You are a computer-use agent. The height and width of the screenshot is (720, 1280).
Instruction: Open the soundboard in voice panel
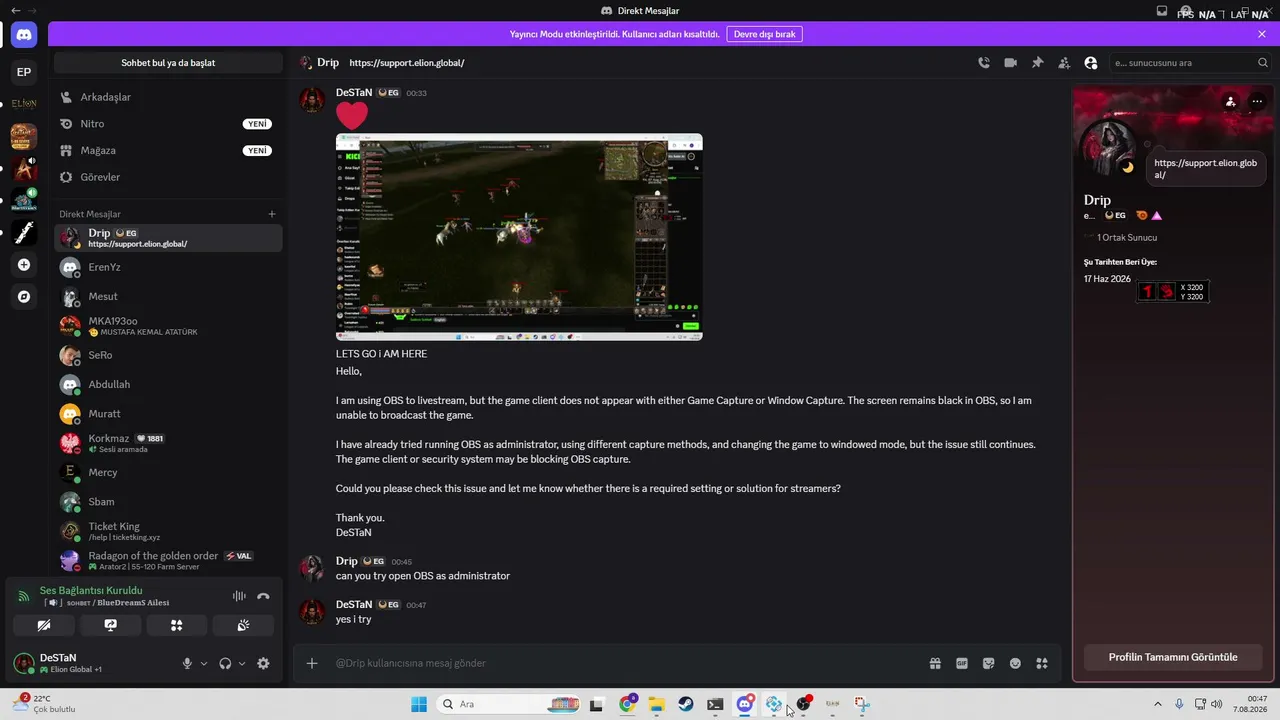244,625
